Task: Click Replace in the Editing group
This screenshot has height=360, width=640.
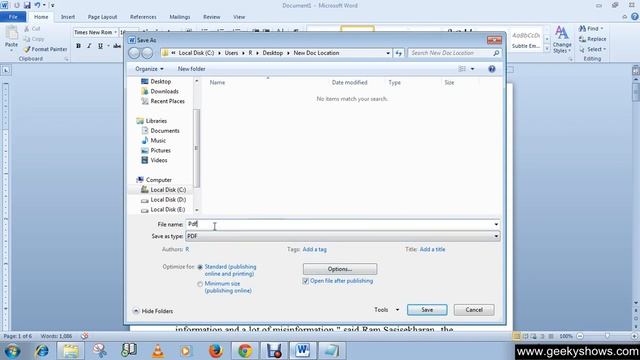Action: pyautogui.click(x=592, y=39)
